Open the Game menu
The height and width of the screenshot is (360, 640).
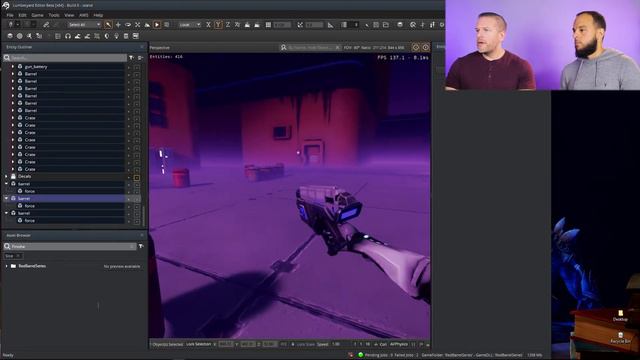[x=38, y=15]
